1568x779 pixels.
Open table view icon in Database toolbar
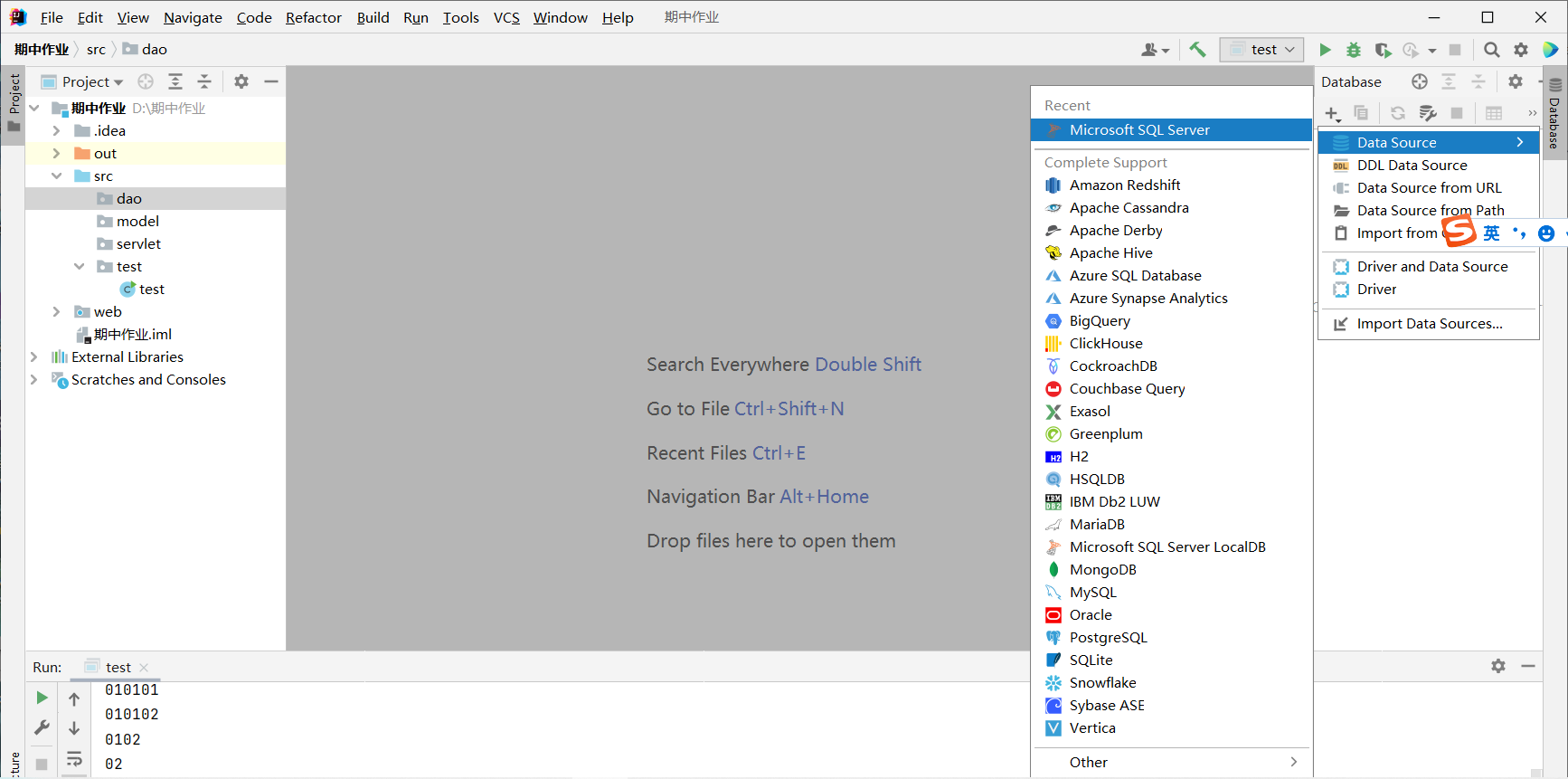[1494, 113]
